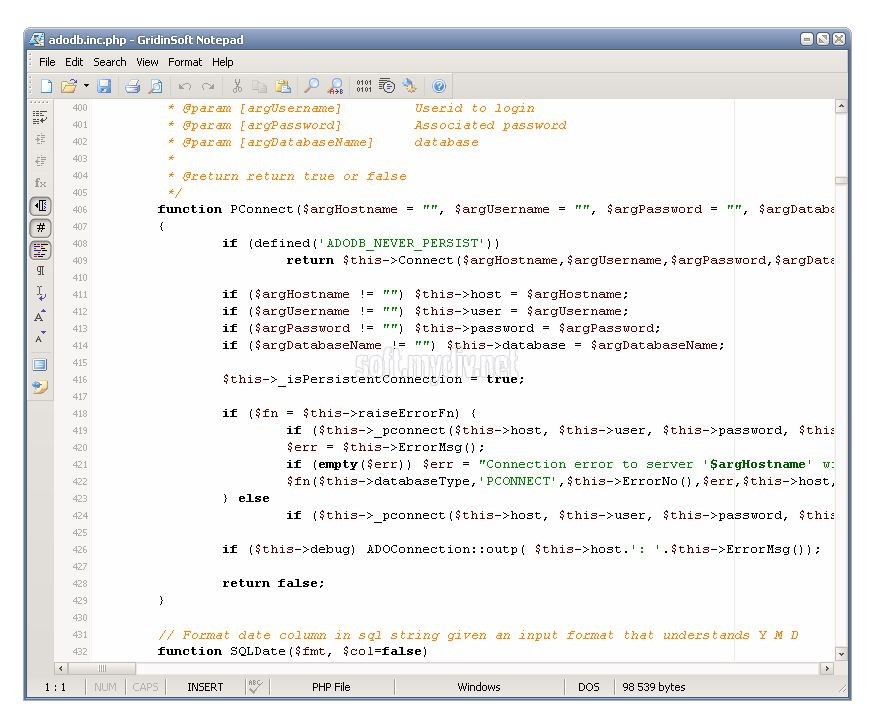Viewport: 876px width, 728px height.
Task: Click the Print icon
Action: click(132, 86)
